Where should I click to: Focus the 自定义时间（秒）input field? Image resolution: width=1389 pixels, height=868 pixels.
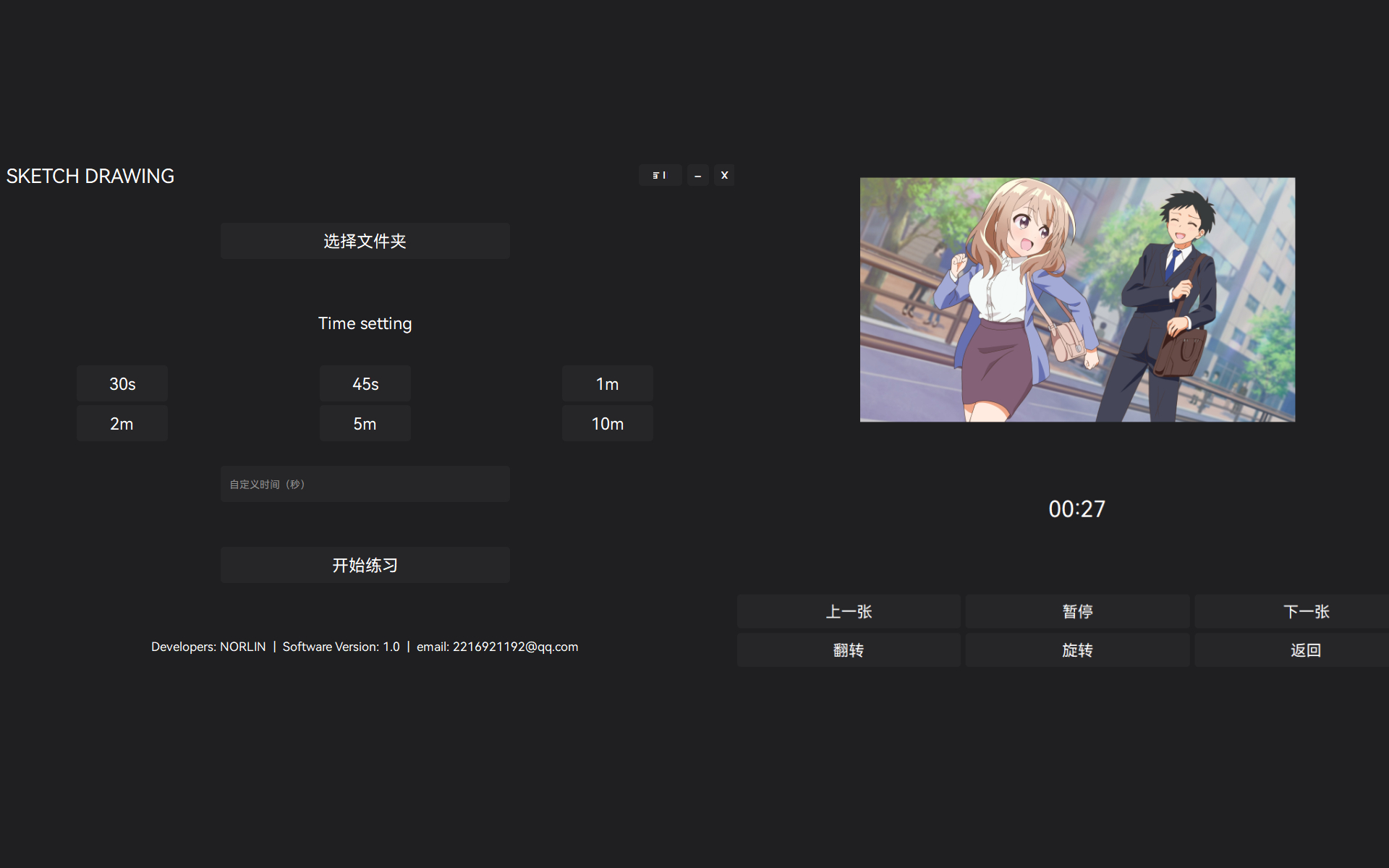[365, 484]
